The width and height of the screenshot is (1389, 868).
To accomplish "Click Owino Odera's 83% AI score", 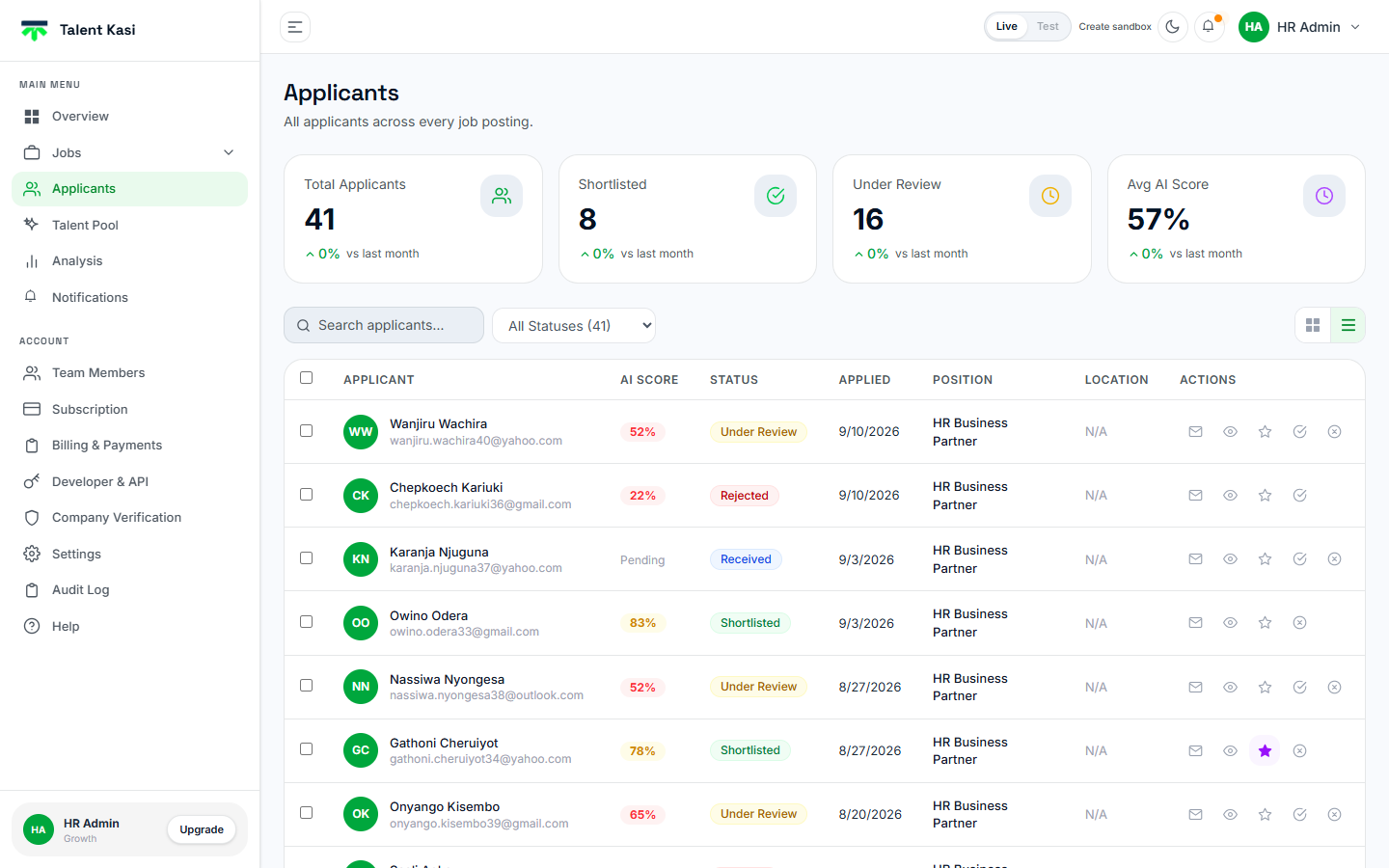I will [x=642, y=623].
